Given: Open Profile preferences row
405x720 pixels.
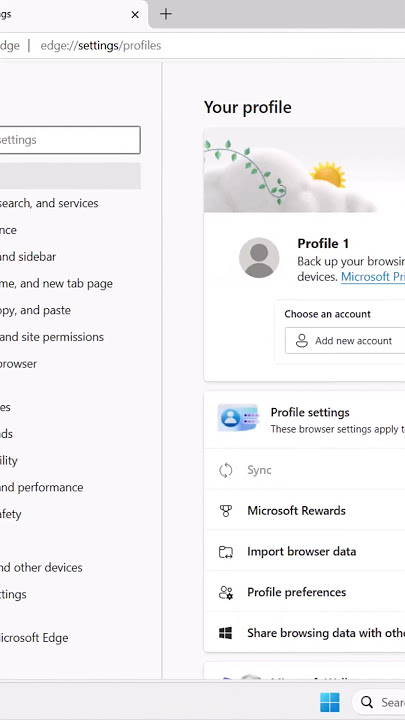Looking at the screenshot, I should (x=304, y=592).
